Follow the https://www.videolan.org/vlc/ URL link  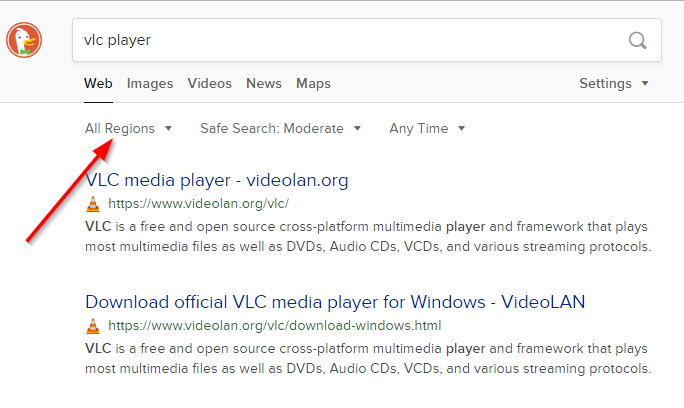(198, 204)
